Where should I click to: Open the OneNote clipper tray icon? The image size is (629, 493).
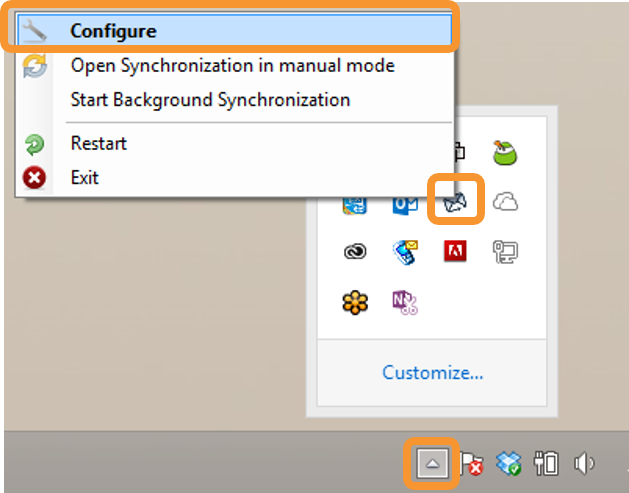pos(405,301)
